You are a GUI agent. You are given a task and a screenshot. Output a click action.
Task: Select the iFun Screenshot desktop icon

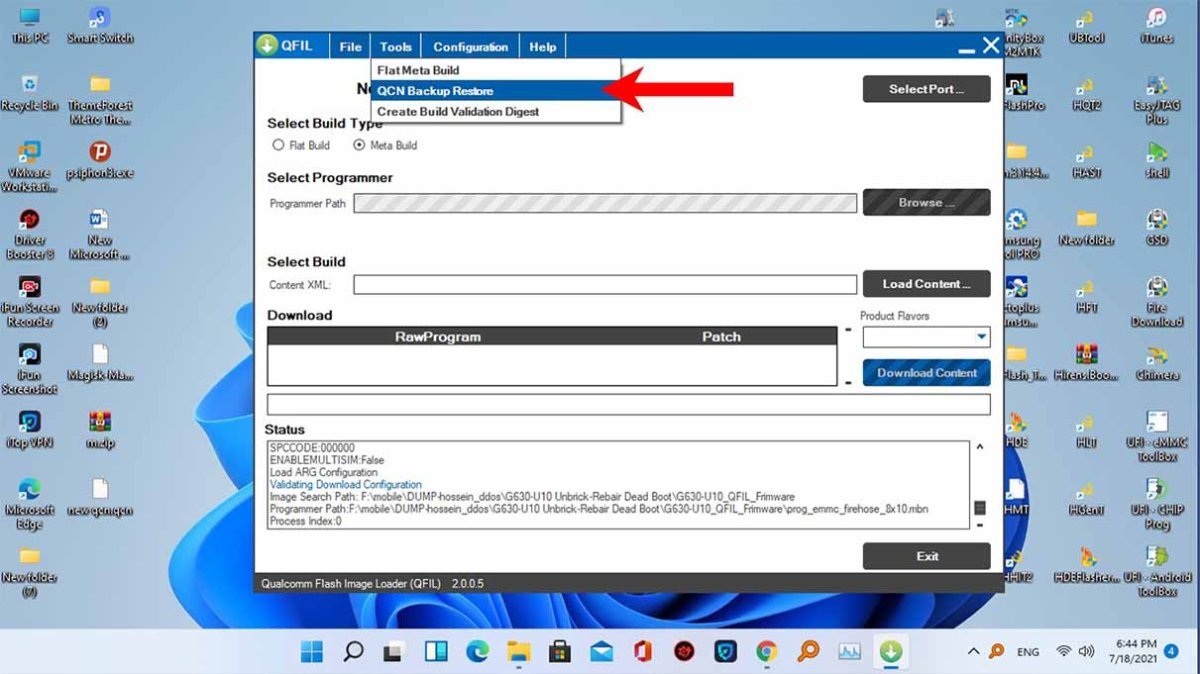click(x=30, y=369)
